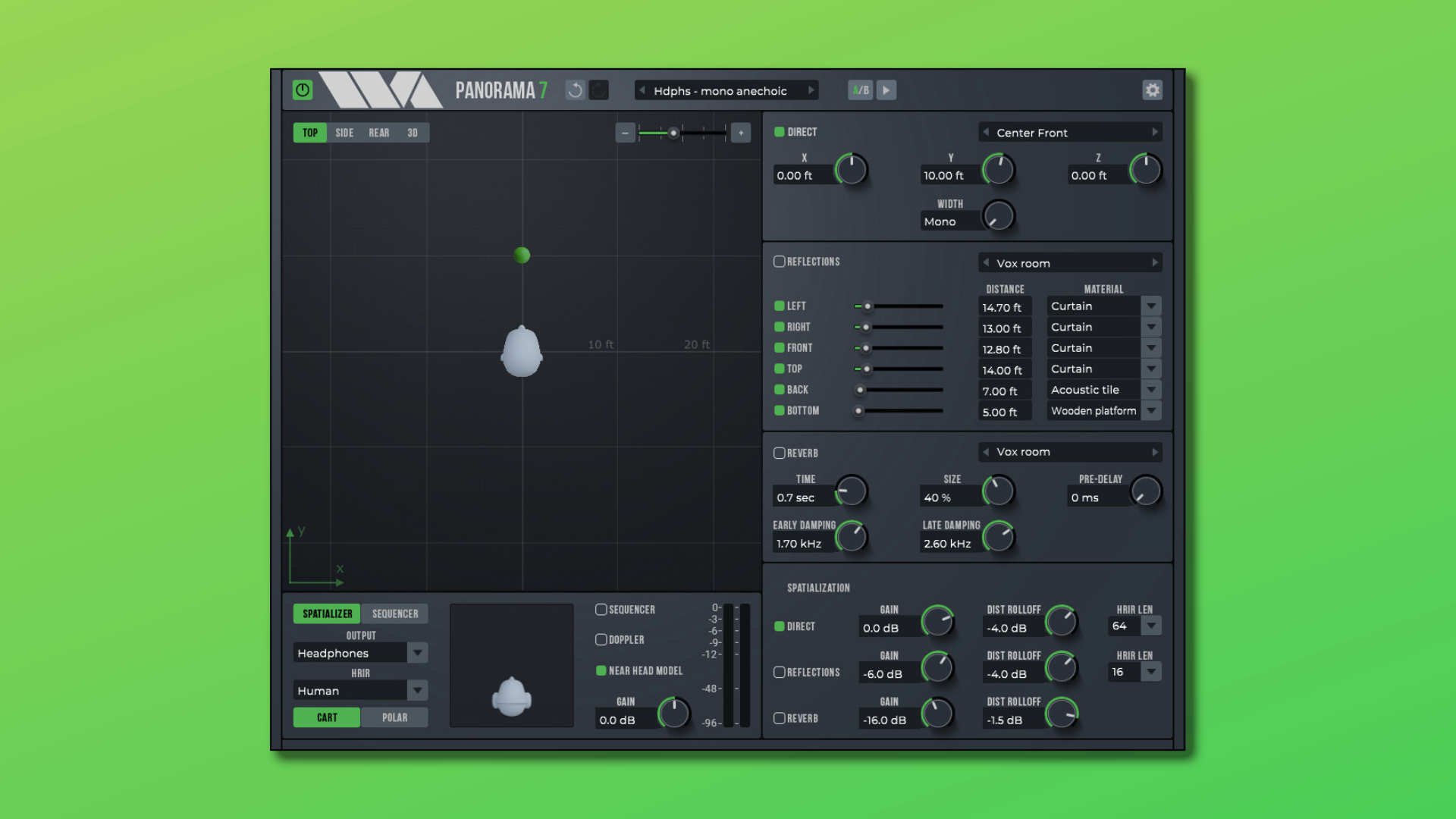1456x819 pixels.
Task: Select the Polar coordinate button
Action: [394, 717]
